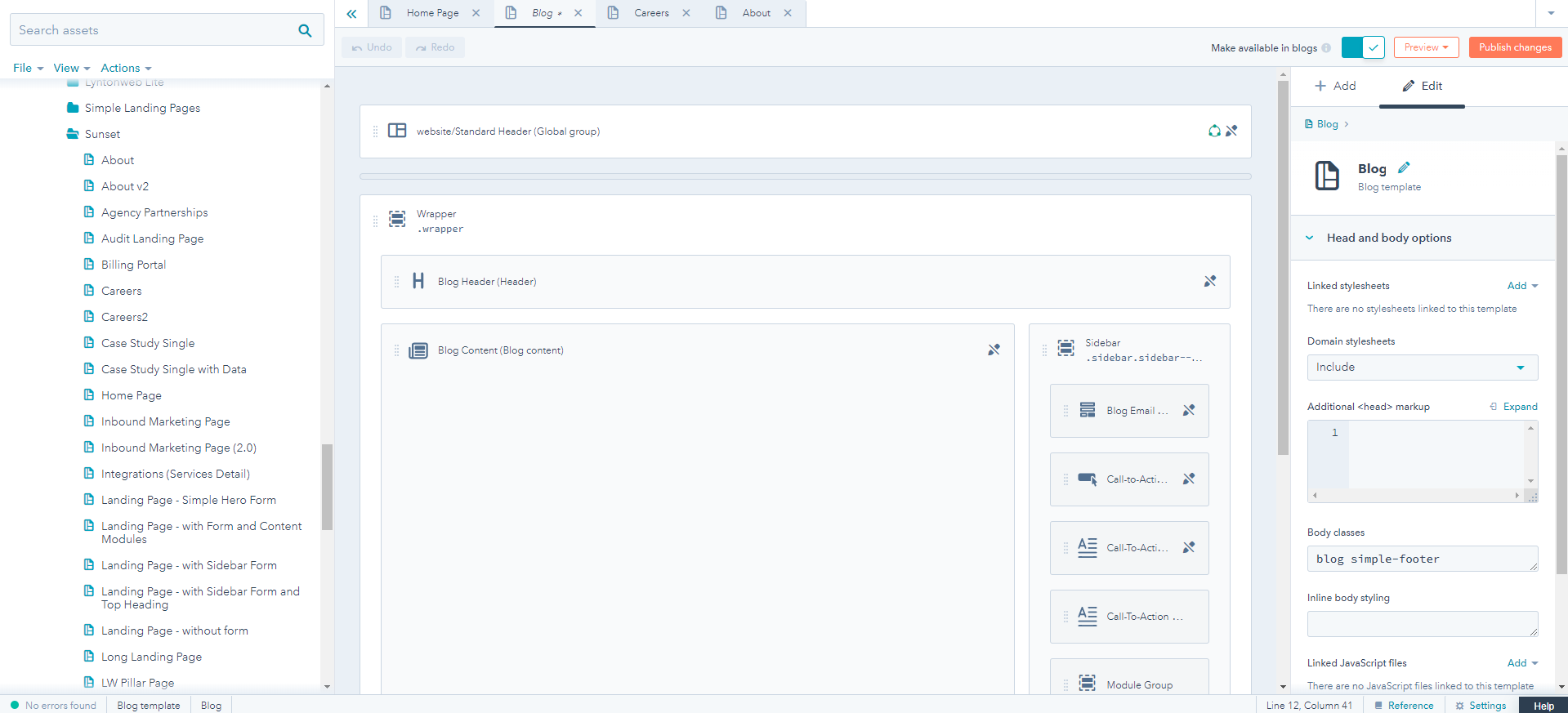Screen dimensions: 1568x713
Task: Click Publish changes button
Action: pyautogui.click(x=1515, y=47)
